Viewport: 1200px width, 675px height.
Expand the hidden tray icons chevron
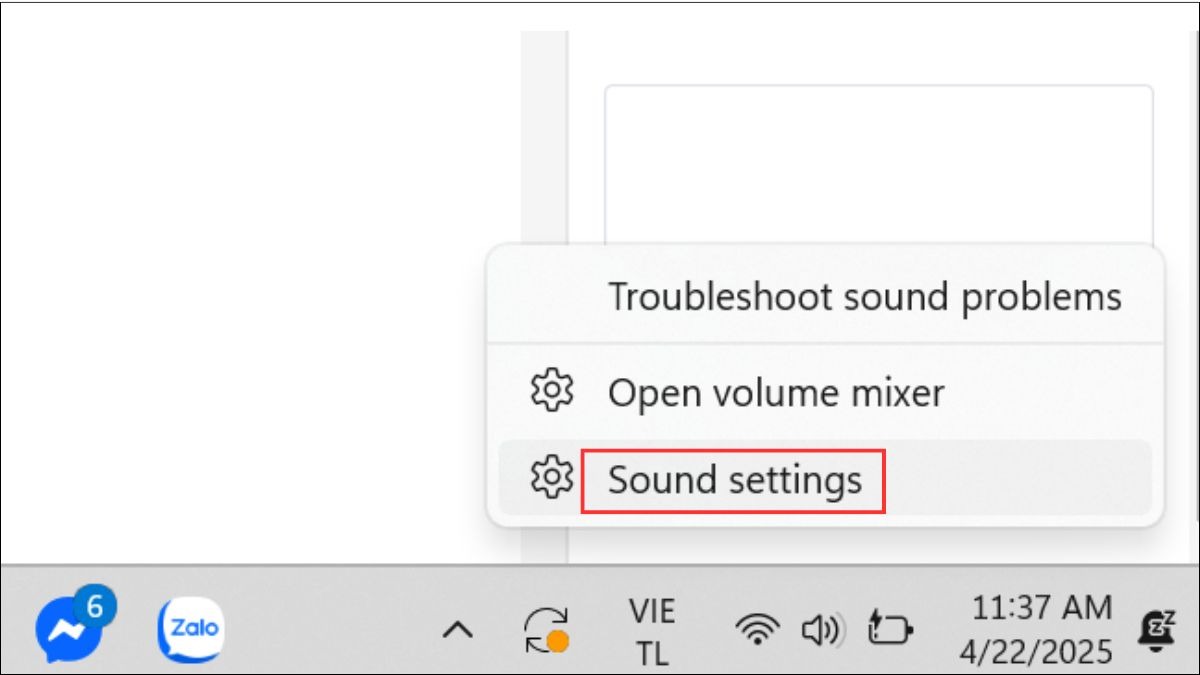click(x=457, y=630)
